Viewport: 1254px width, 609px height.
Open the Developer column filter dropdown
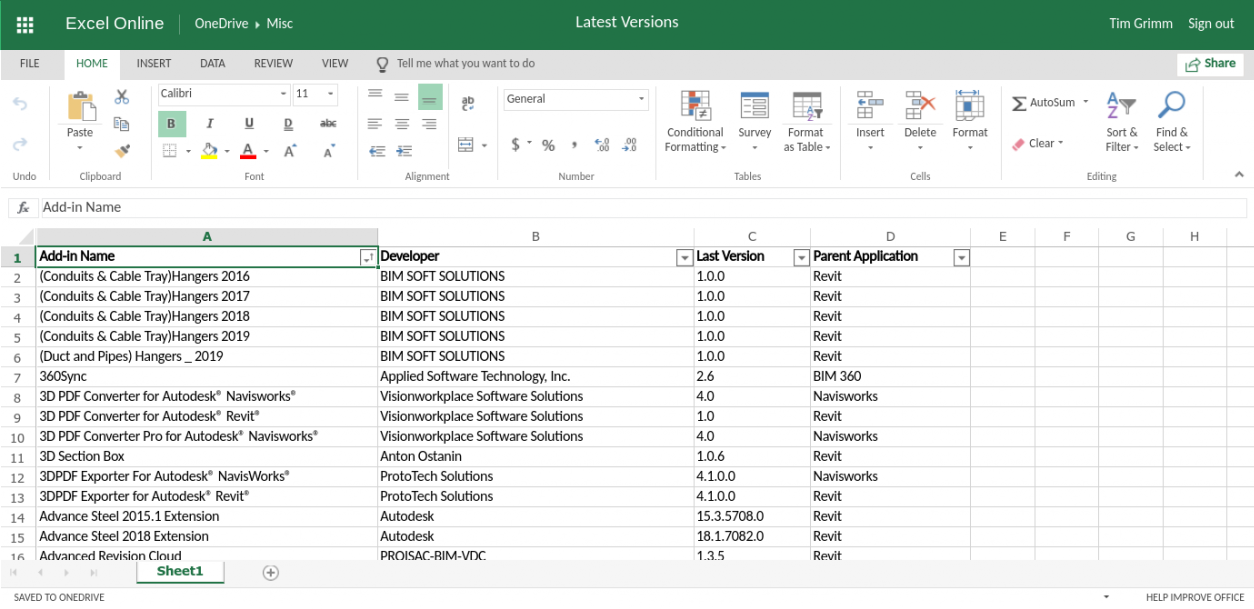pos(684,257)
